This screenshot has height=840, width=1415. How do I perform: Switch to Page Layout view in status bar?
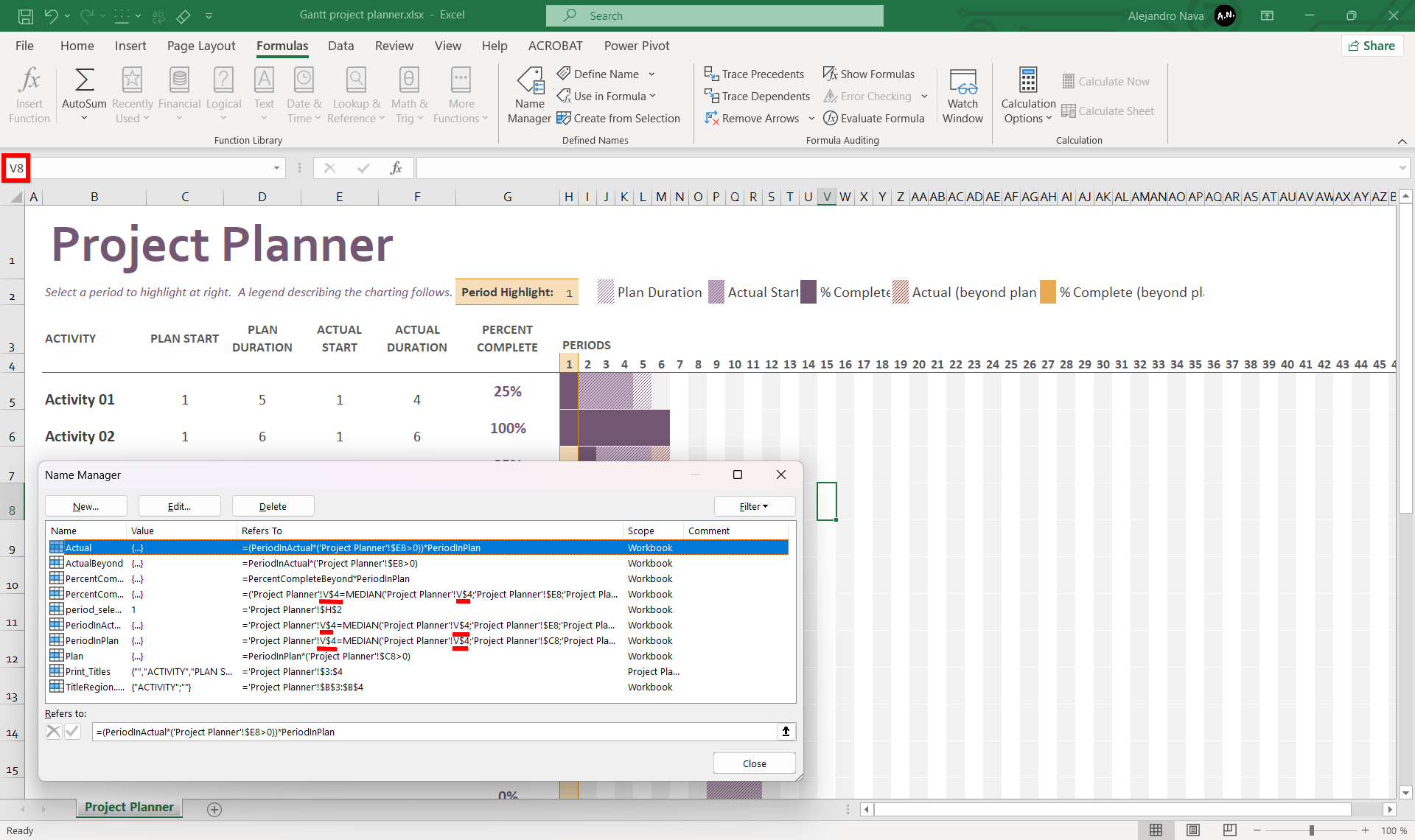click(1193, 830)
